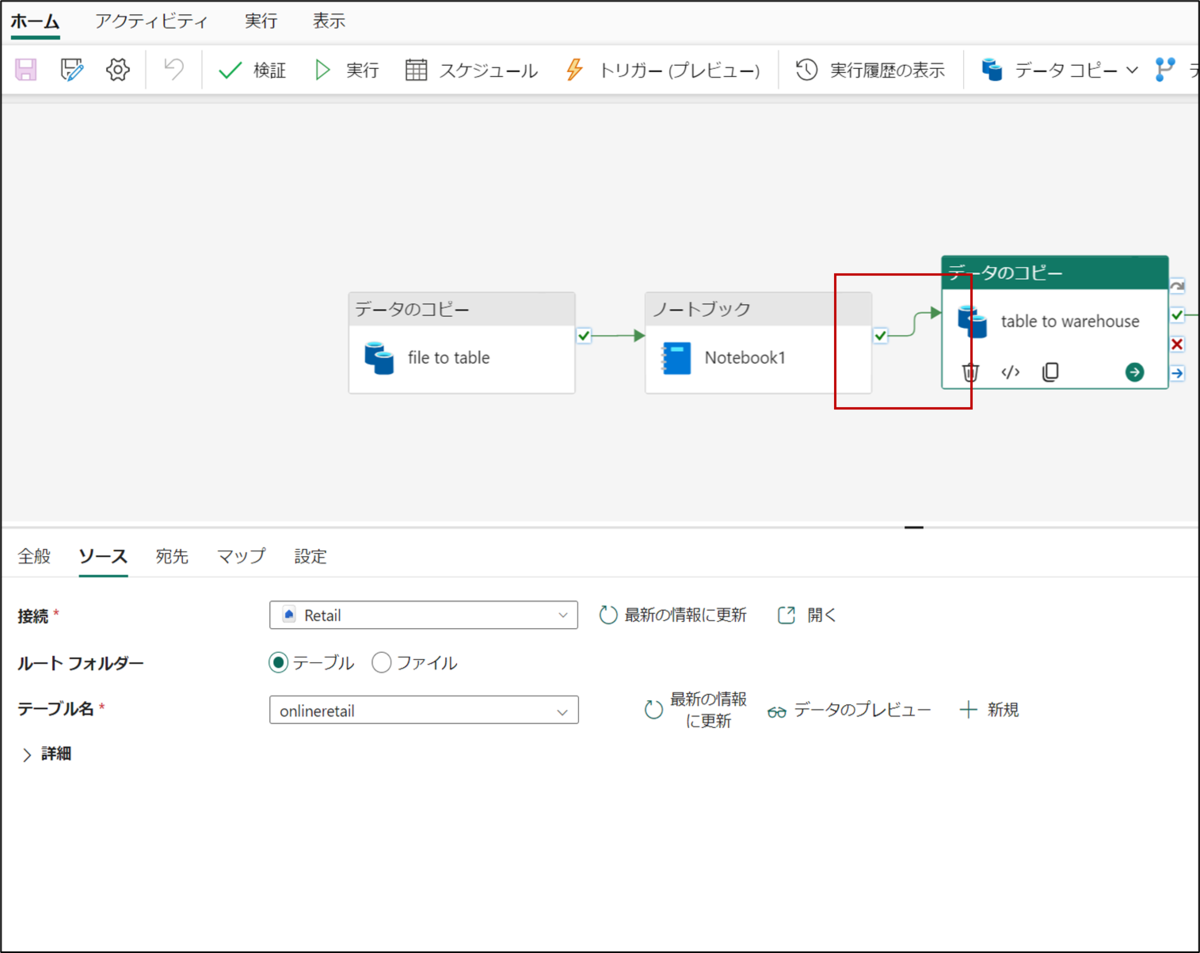Click the 実行 run toolbar button
Viewport: 1200px width, 953px height.
[x=346, y=70]
